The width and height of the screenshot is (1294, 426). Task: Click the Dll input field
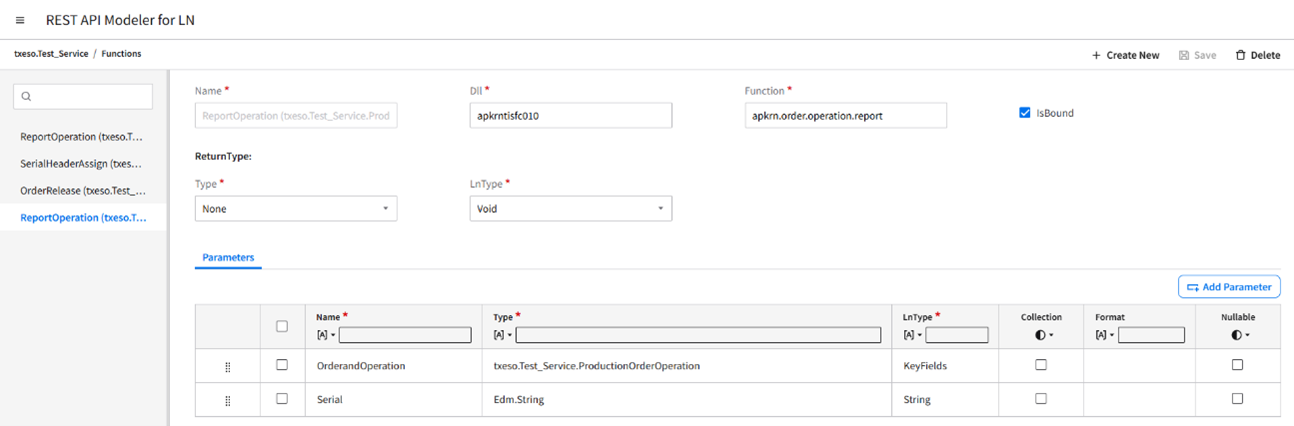click(570, 116)
